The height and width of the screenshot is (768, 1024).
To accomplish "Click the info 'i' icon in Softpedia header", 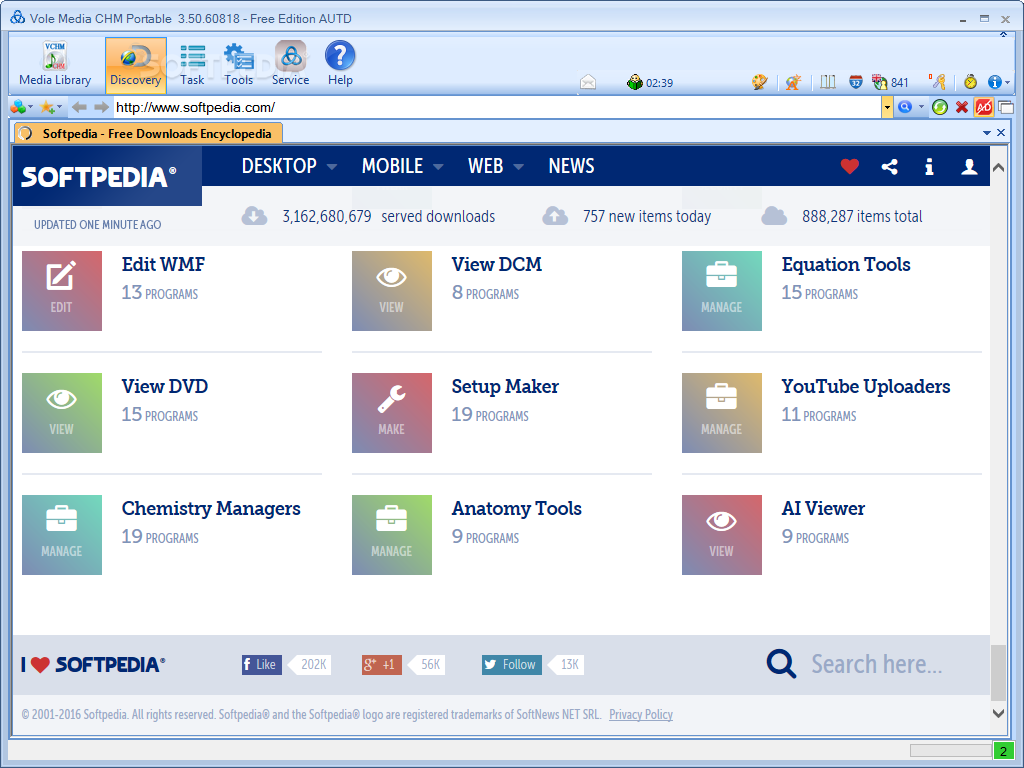I will tap(929, 167).
